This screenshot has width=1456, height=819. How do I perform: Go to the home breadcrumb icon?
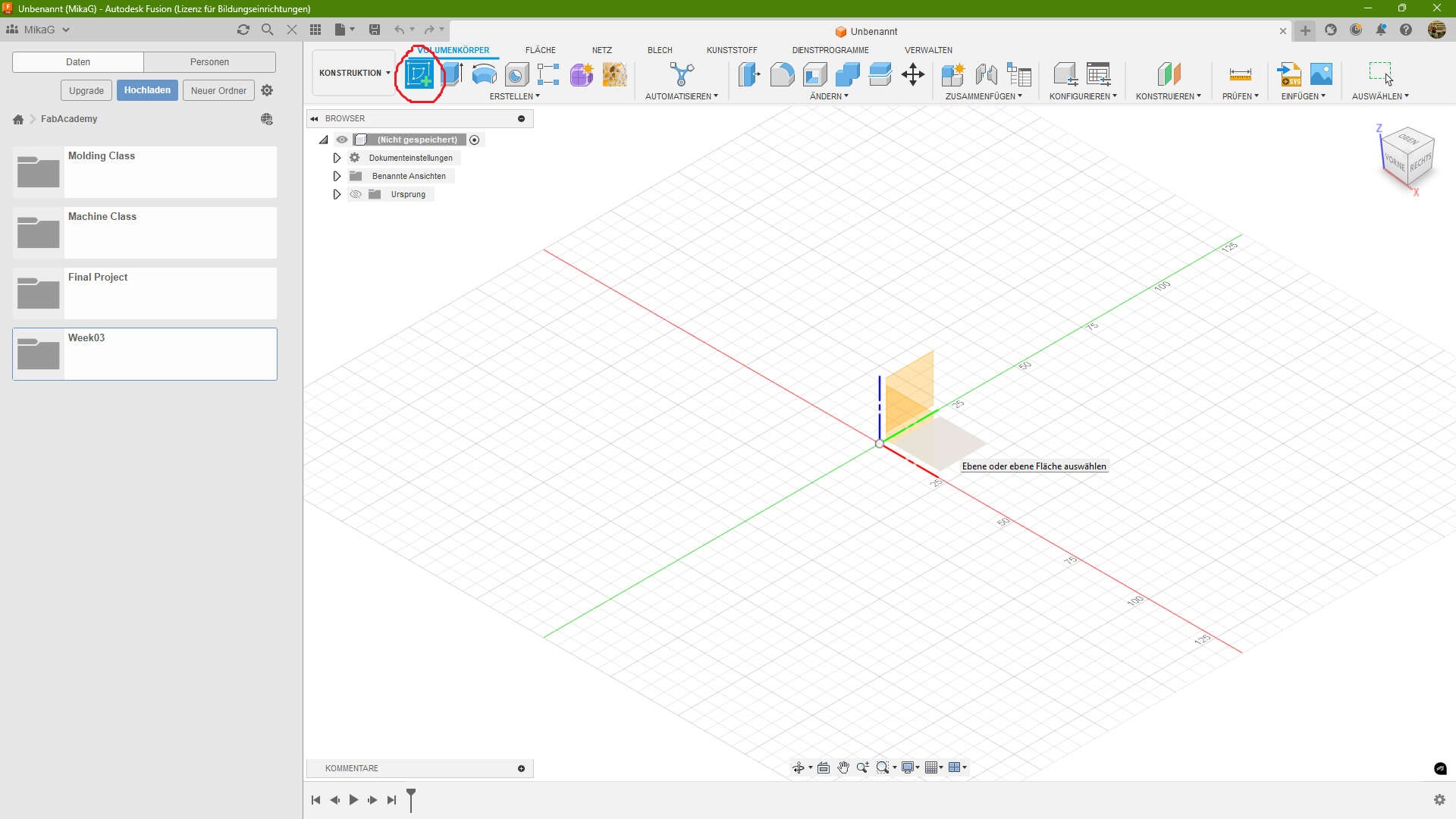pos(18,119)
